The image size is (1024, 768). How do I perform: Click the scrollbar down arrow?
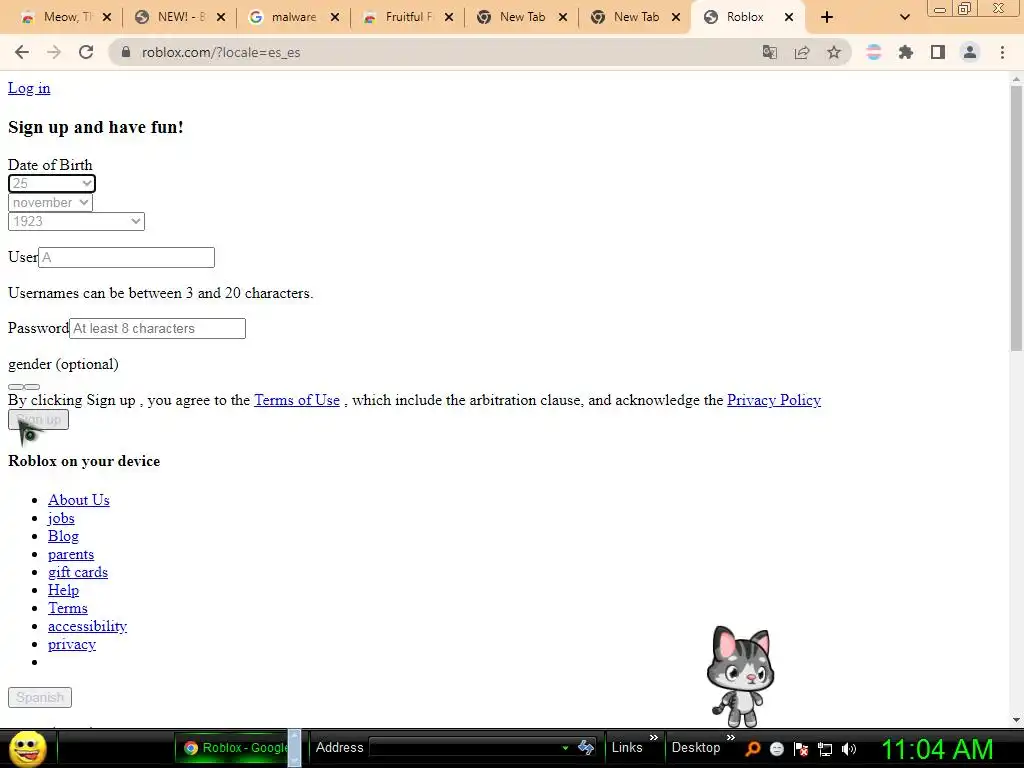click(x=1016, y=720)
